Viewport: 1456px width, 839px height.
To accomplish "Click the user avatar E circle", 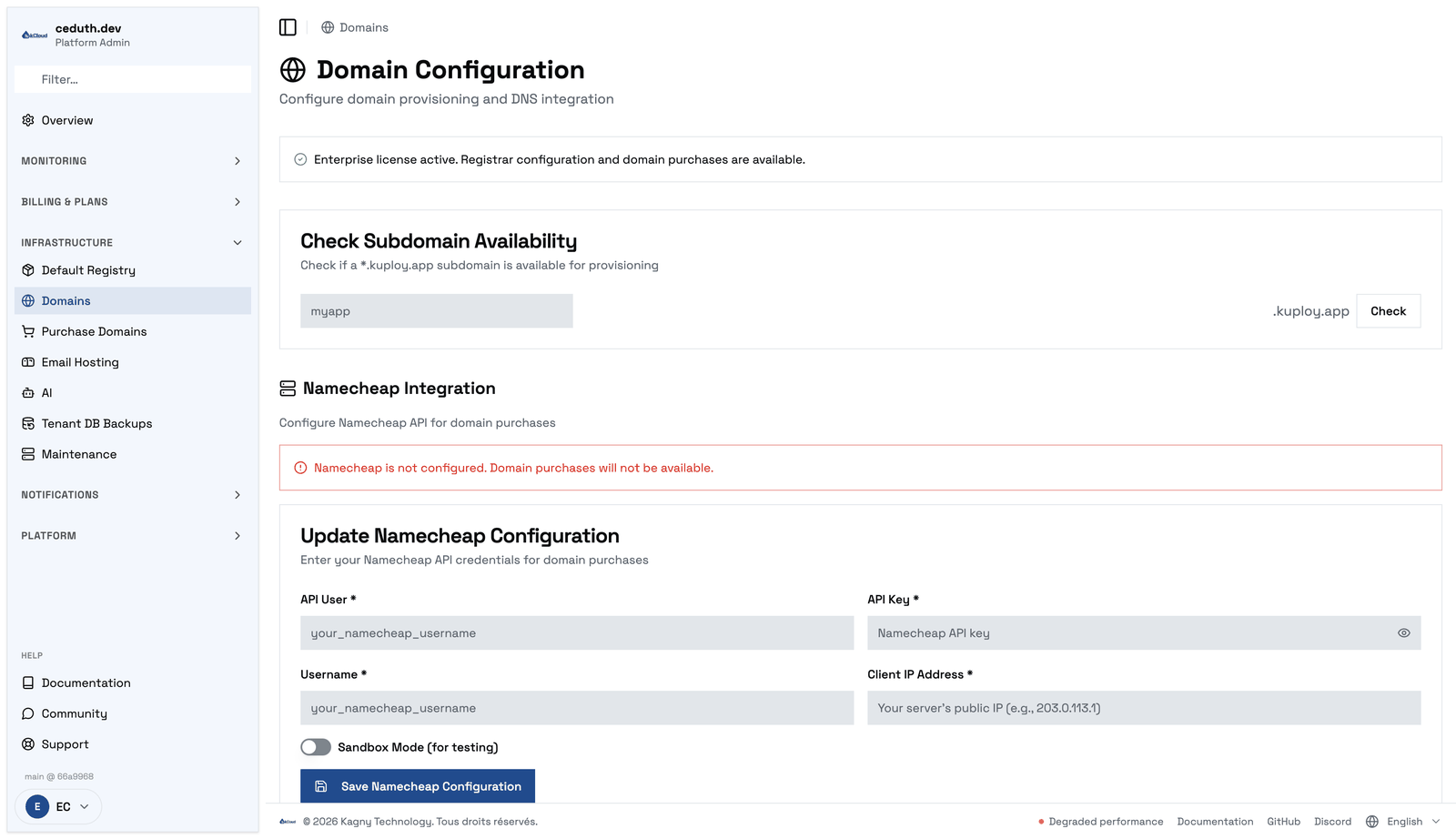I will click(x=37, y=806).
